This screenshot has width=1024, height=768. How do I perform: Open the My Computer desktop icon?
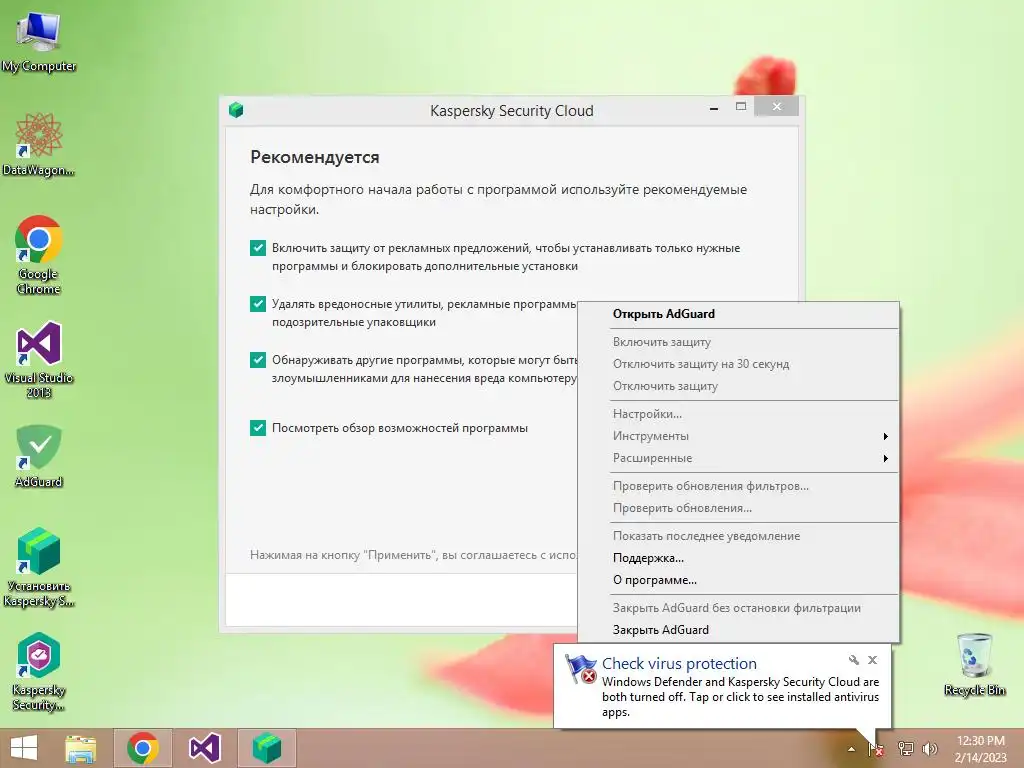coord(39,42)
